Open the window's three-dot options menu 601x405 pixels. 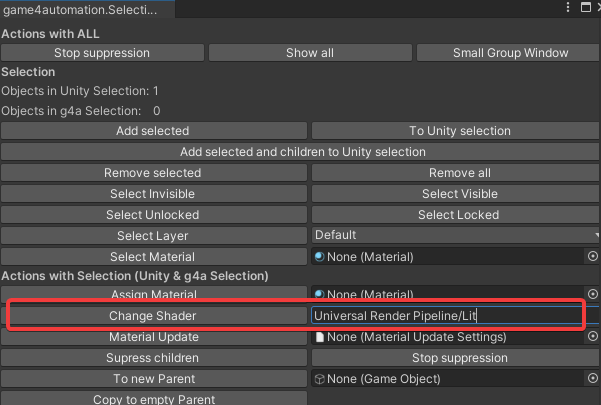(x=567, y=8)
